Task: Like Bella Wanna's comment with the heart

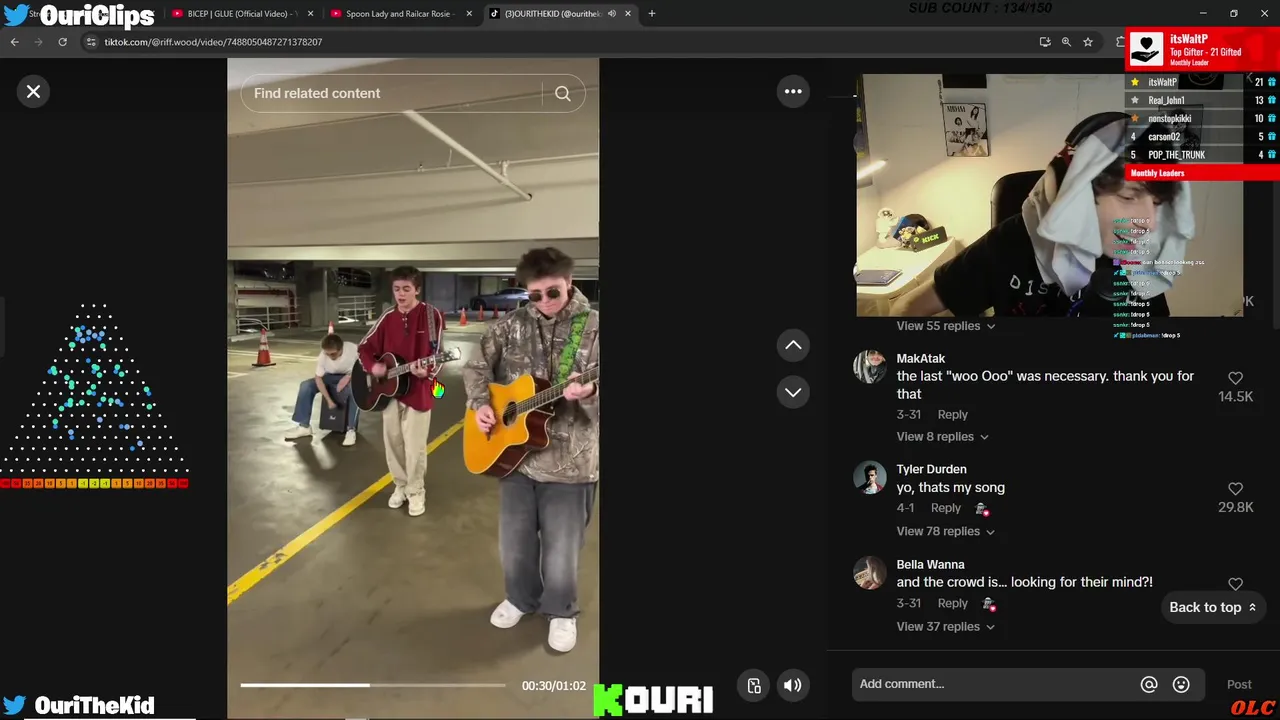Action: 1235,584
